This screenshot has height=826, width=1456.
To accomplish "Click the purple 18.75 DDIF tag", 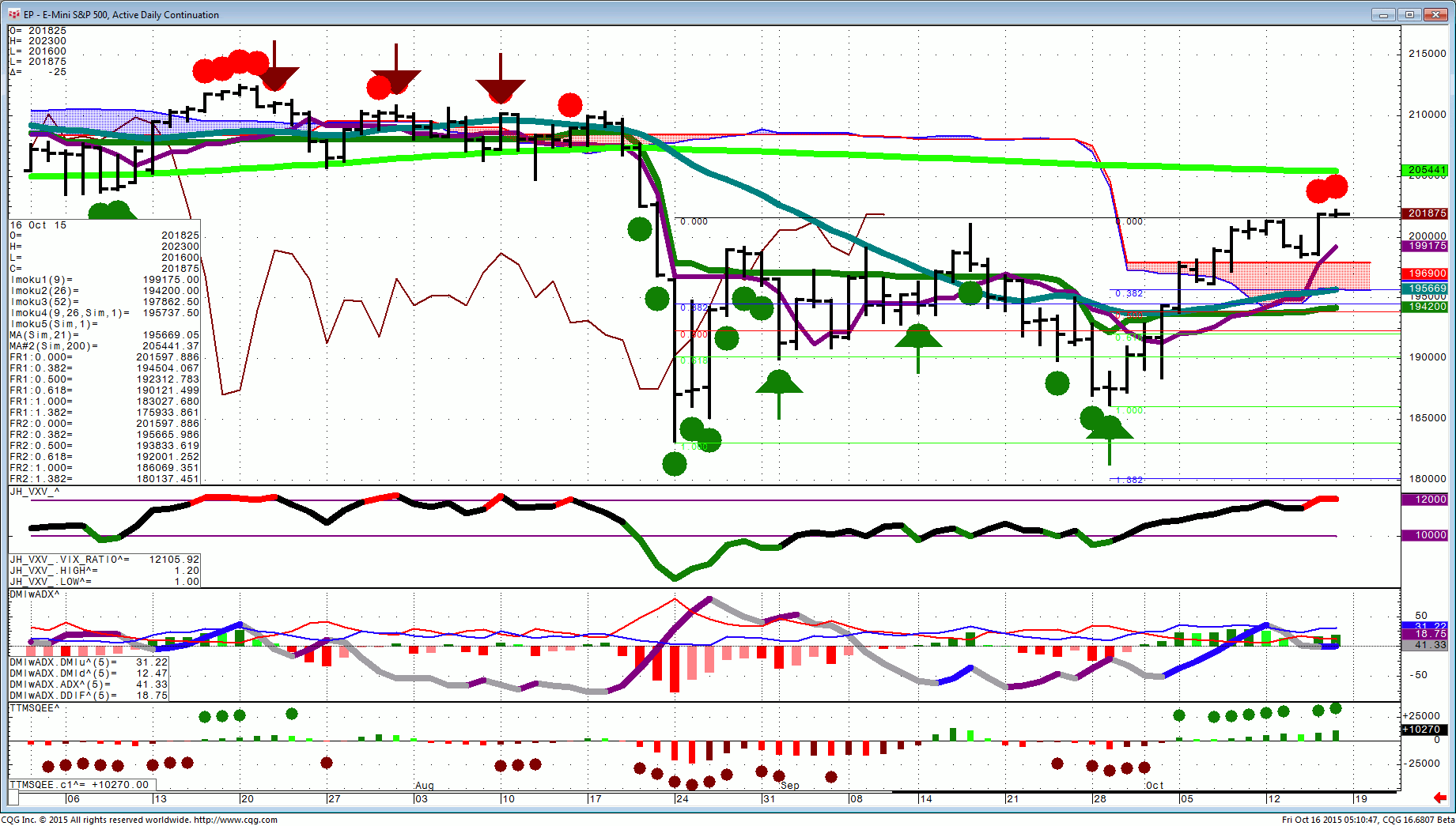I will click(x=1424, y=634).
